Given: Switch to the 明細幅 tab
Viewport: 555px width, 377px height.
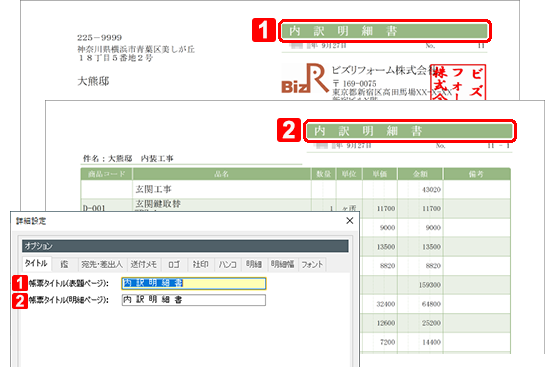Looking at the screenshot, I should pos(282,264).
